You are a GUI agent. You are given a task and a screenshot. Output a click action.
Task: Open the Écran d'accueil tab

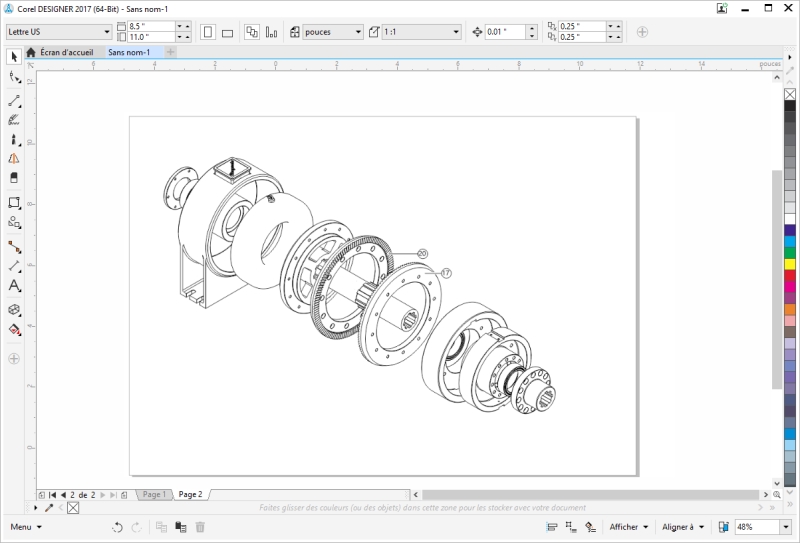(64, 52)
